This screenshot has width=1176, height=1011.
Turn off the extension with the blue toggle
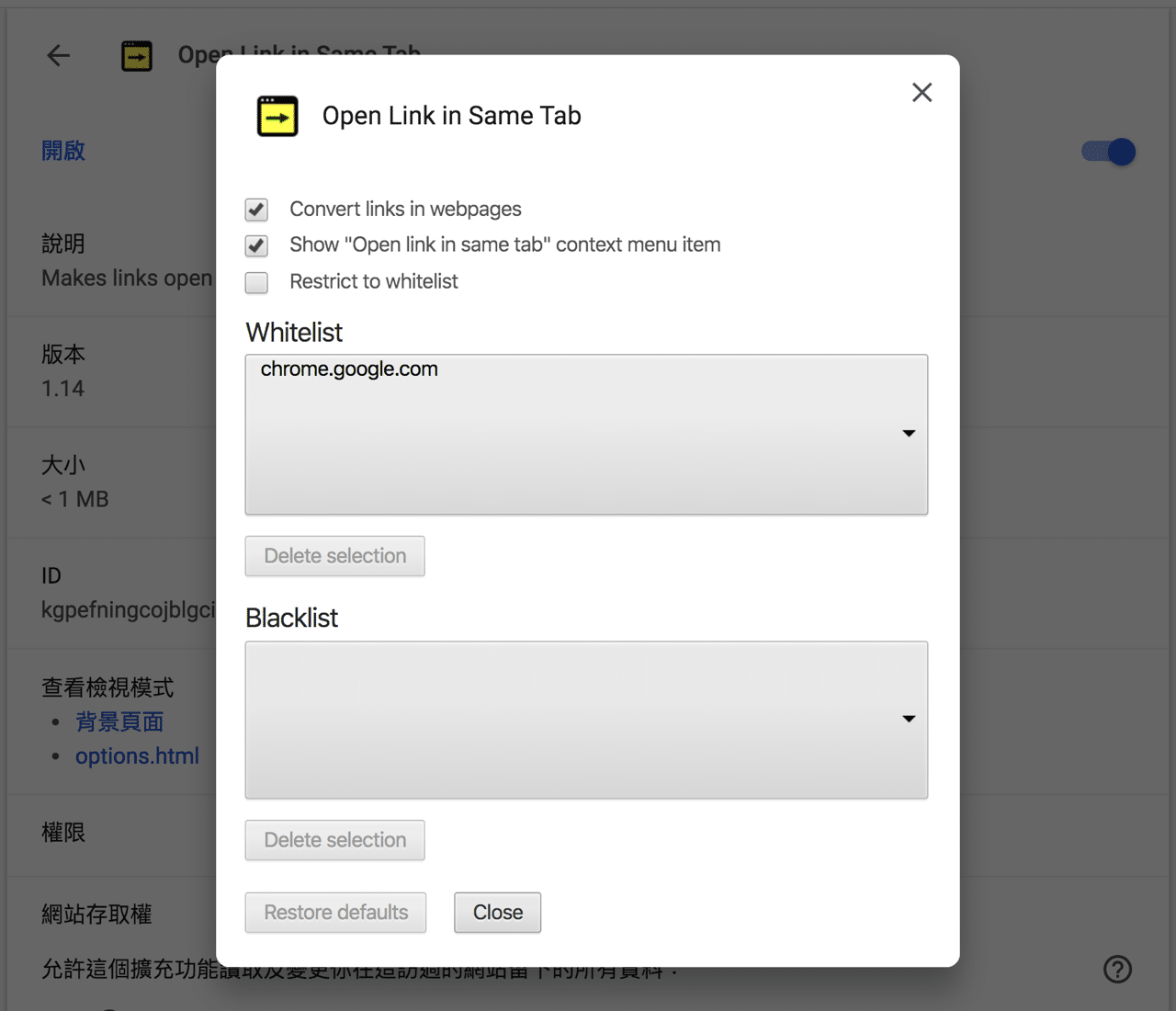pyautogui.click(x=1107, y=152)
